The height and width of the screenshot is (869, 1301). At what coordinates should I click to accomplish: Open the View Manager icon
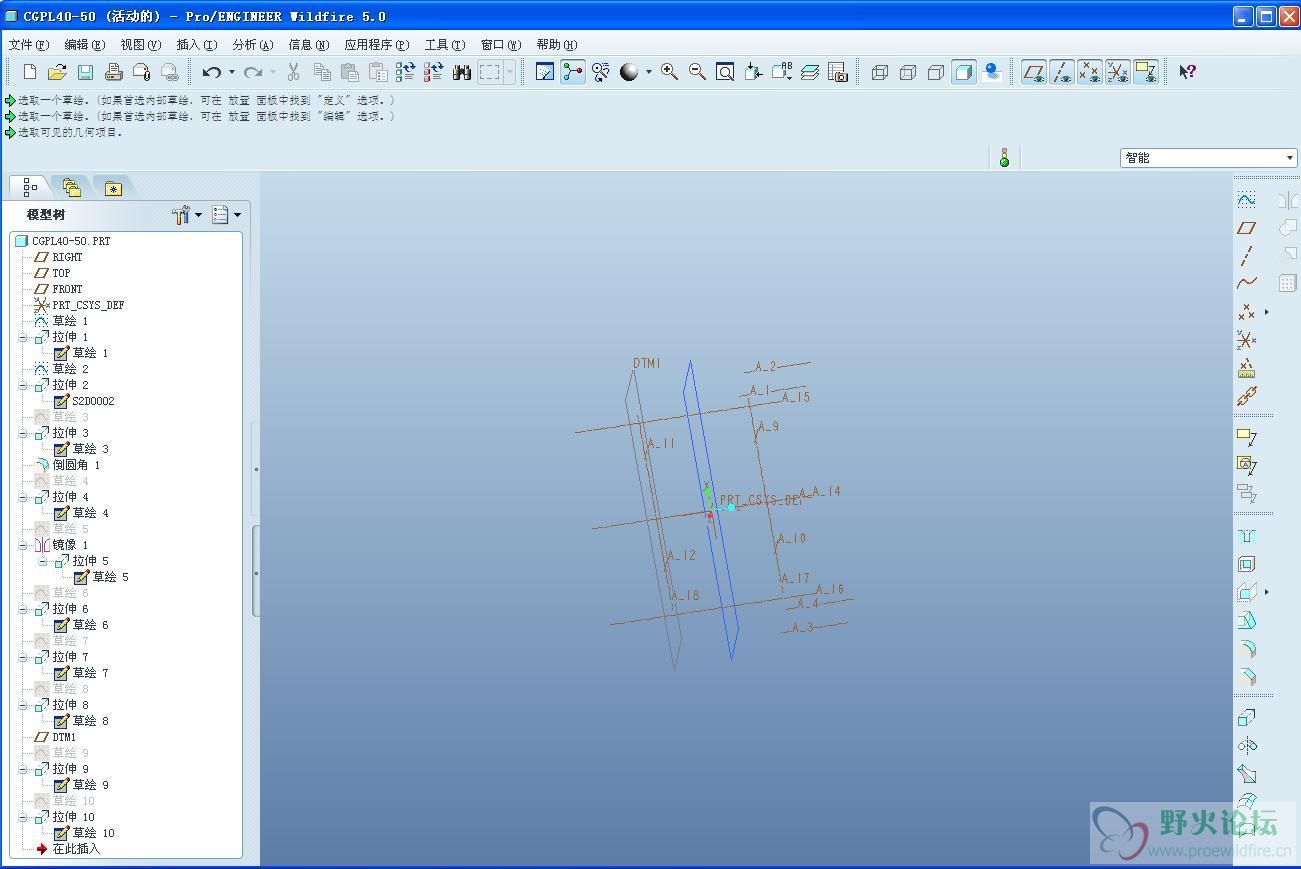[838, 72]
